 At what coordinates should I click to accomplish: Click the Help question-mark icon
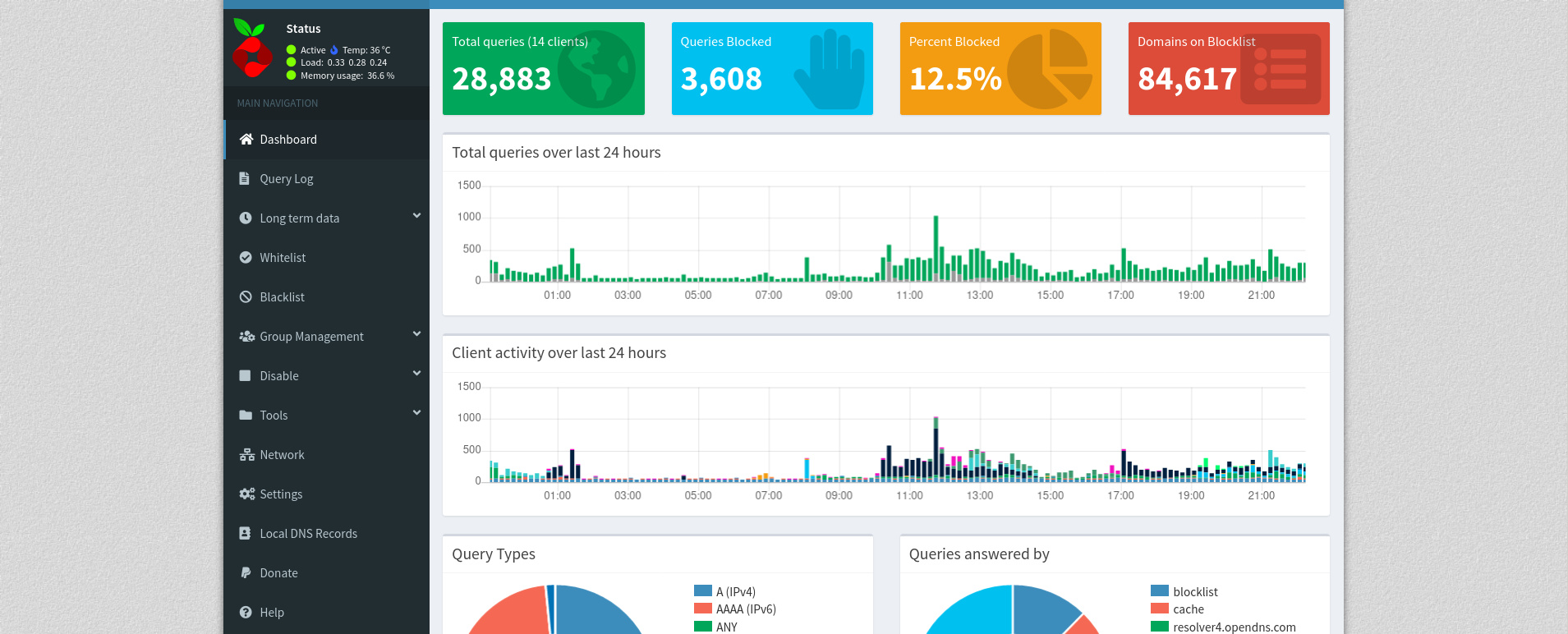pyautogui.click(x=246, y=612)
